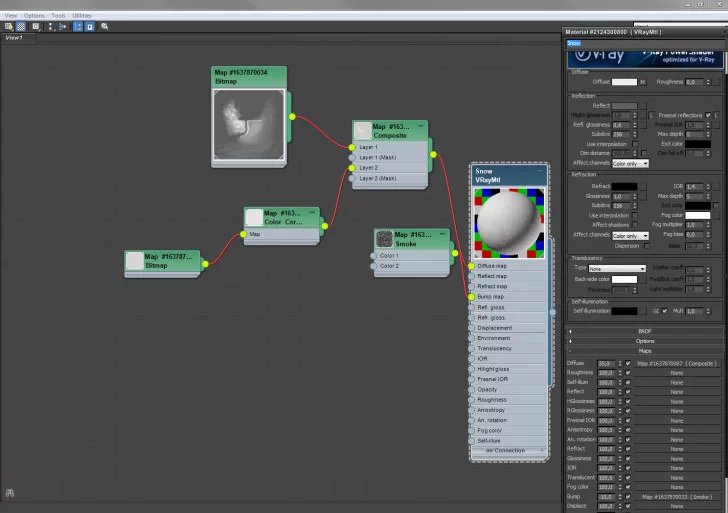The width and height of the screenshot is (728, 513).
Task: Collapse the Smoke node with minus
Action: (x=442, y=234)
